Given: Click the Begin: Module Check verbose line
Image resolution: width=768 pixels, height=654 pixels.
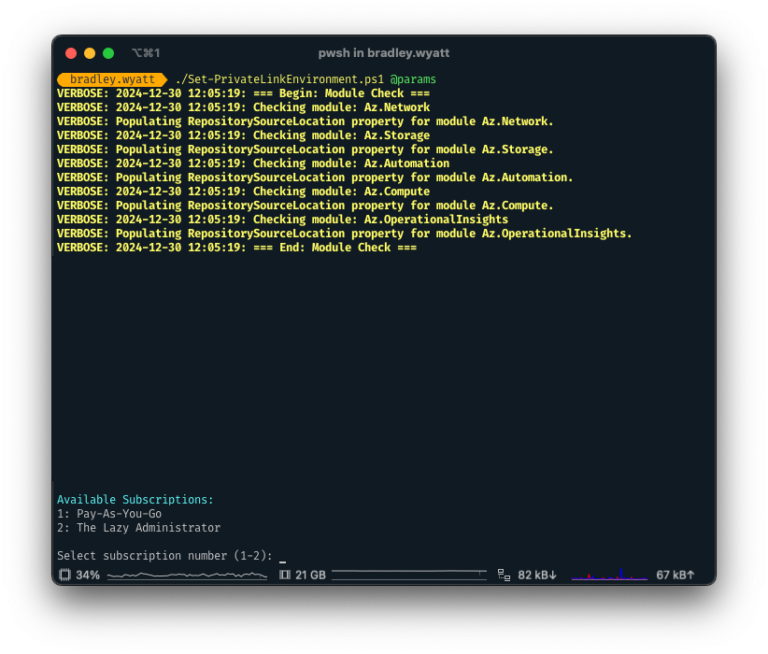Looking at the screenshot, I should 243,93.
